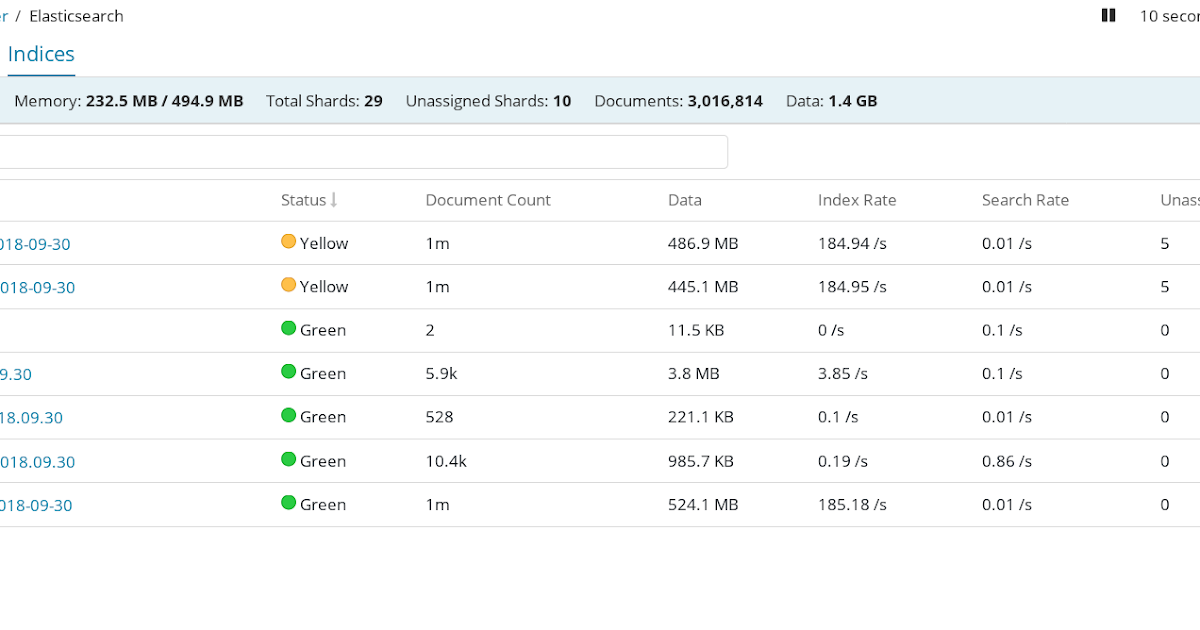This screenshot has height=630, width=1200.
Task: Click the green health dot on the bottom row
Action: (288, 503)
